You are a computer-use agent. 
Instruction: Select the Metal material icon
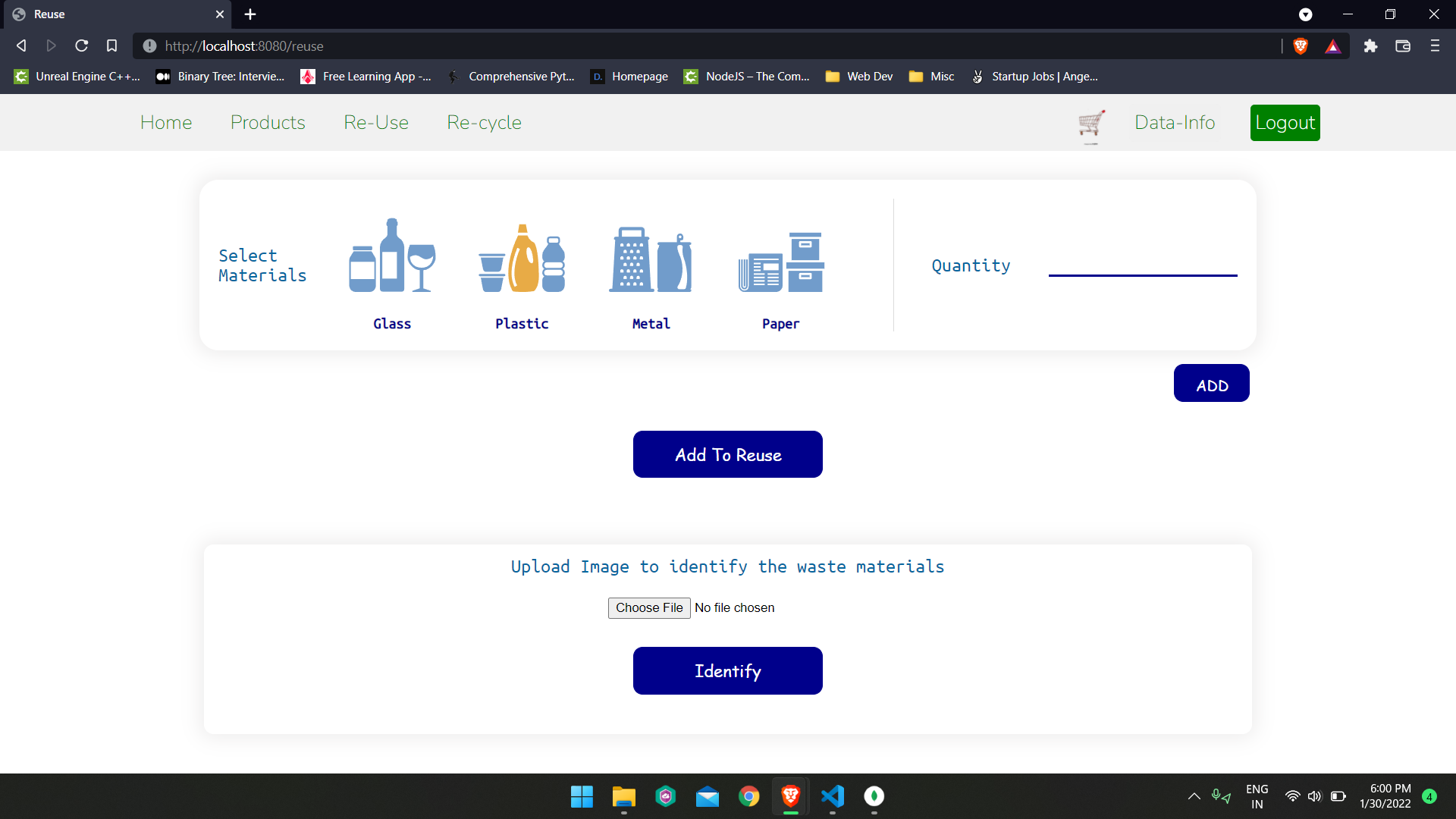(x=651, y=259)
